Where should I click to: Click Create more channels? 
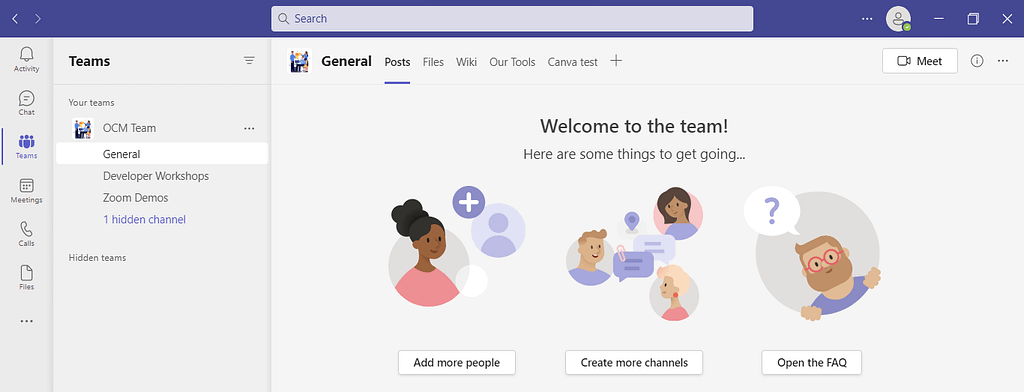pyautogui.click(x=633, y=363)
